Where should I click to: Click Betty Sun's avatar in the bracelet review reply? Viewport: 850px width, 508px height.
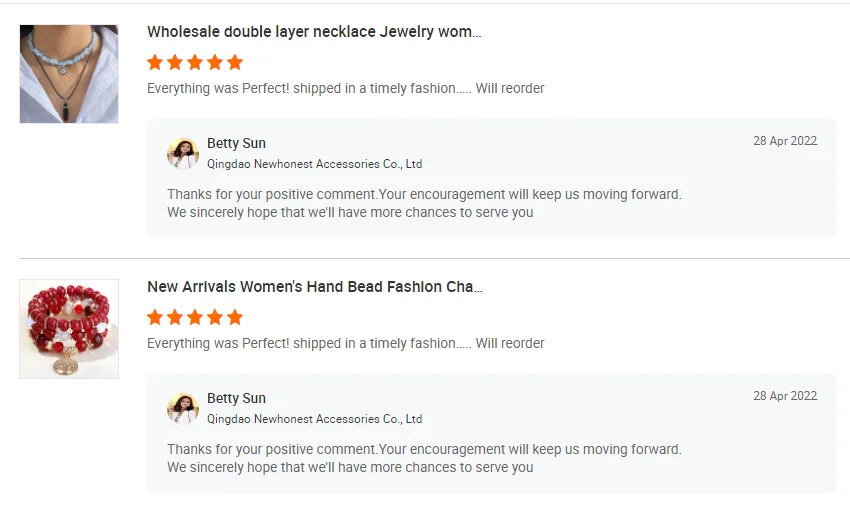(x=183, y=408)
